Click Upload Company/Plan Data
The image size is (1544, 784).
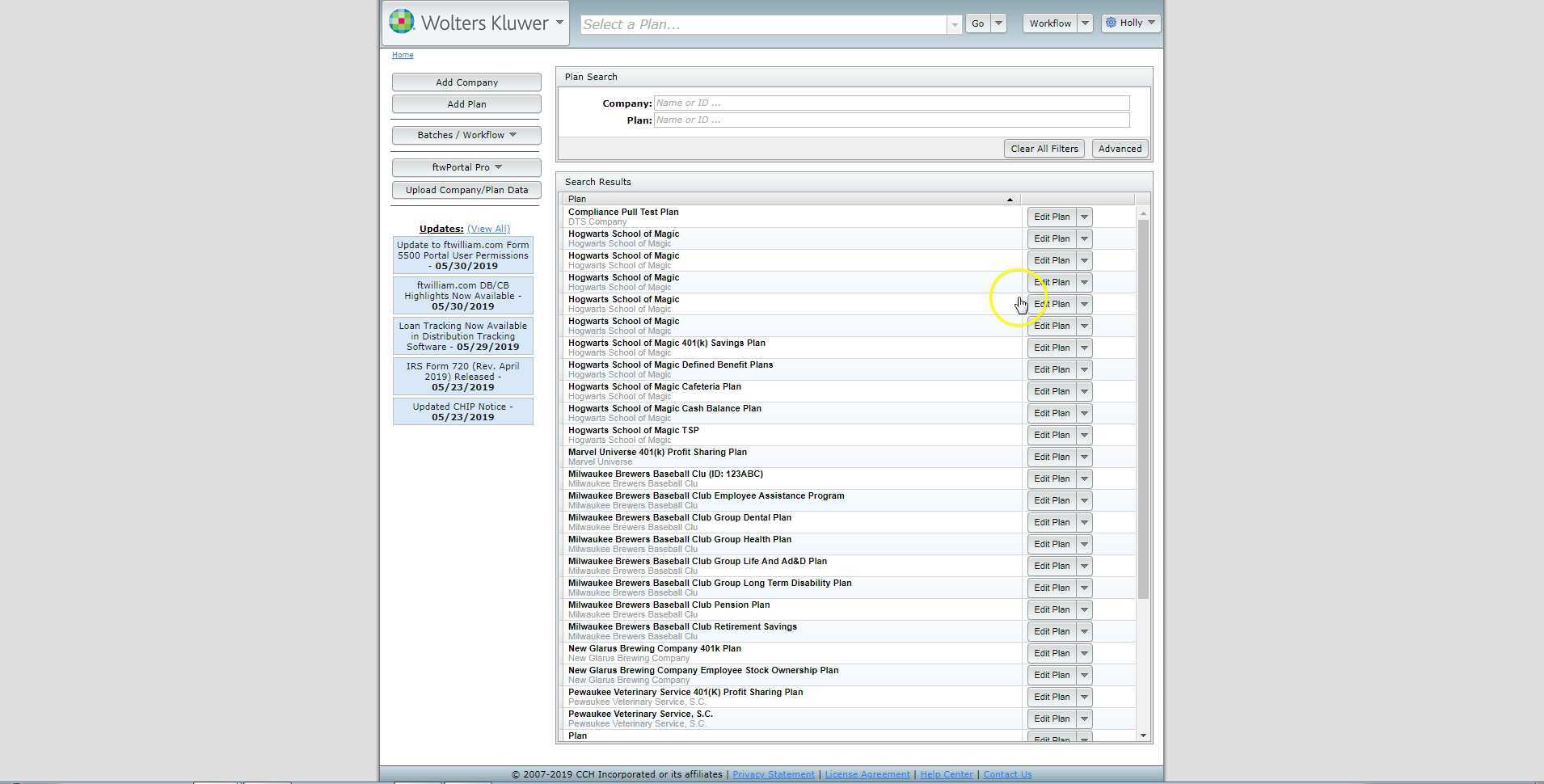coord(466,190)
